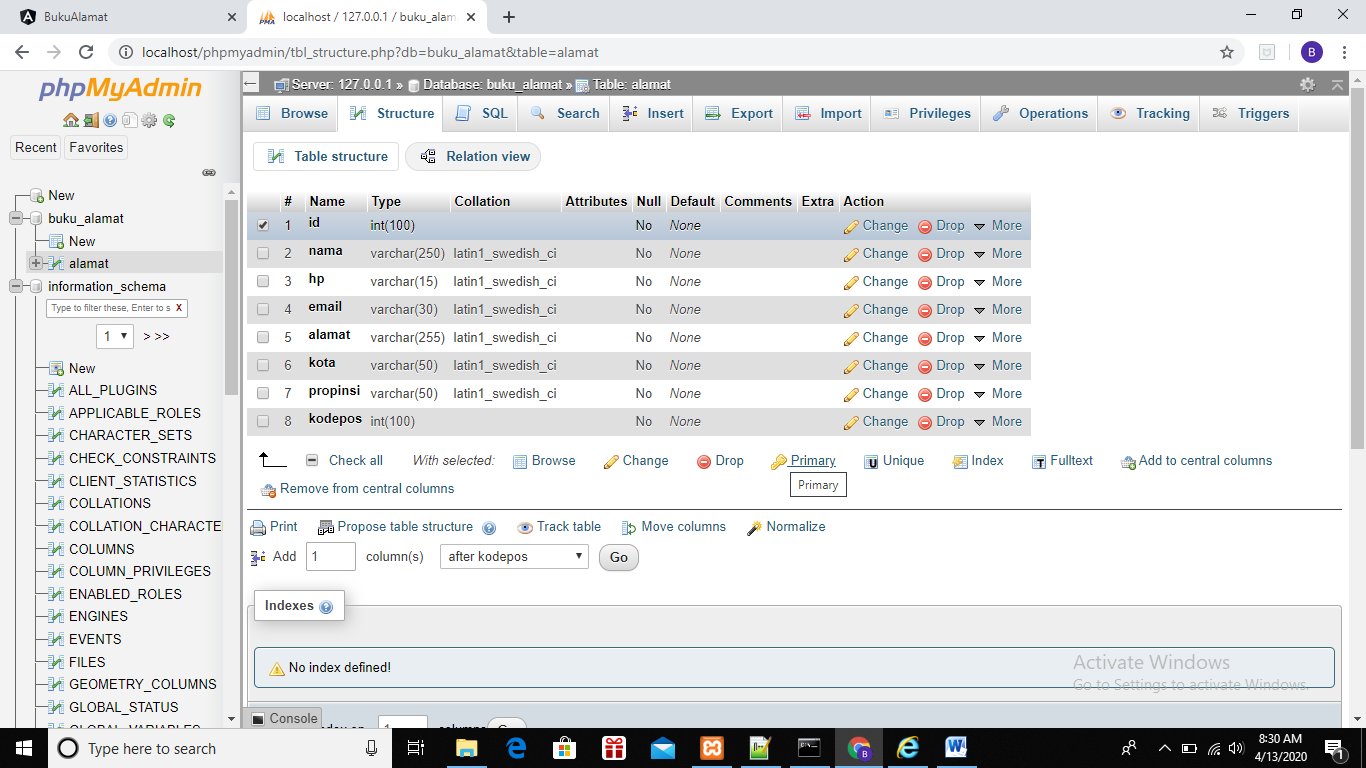
Task: Reload navigation panel with green refresh icon
Action: coord(169,121)
